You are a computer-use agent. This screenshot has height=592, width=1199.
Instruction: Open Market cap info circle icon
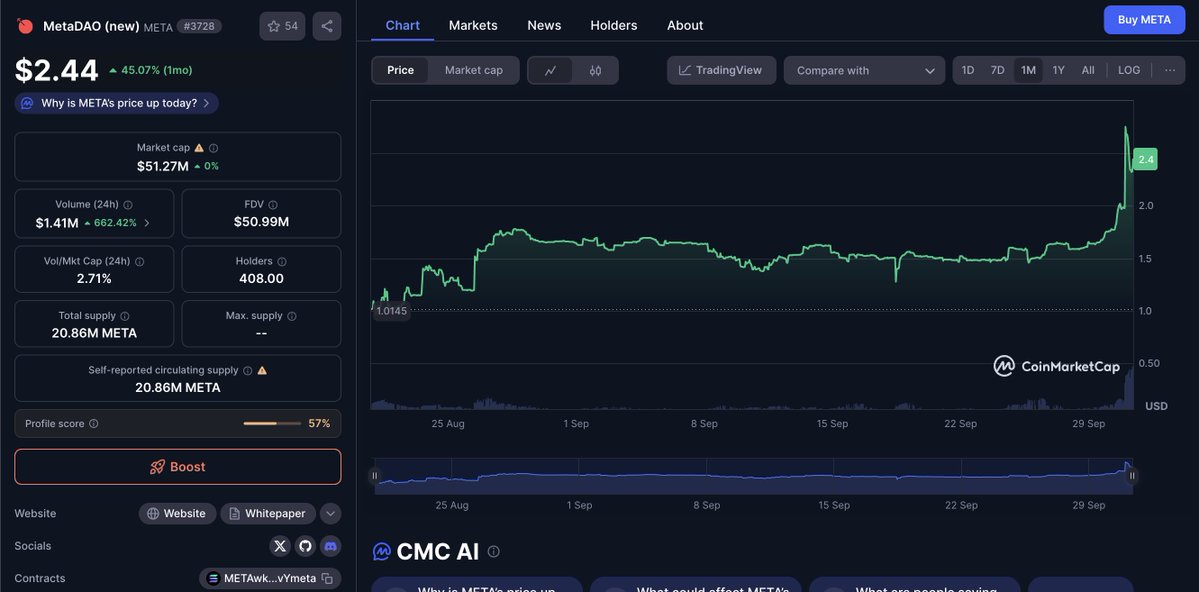tap(213, 148)
